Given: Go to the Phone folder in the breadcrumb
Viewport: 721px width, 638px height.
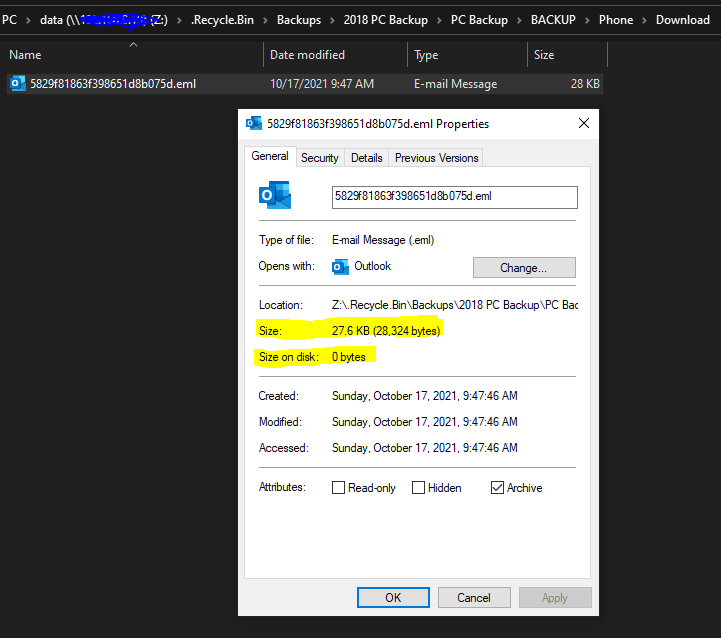Looking at the screenshot, I should pos(616,20).
